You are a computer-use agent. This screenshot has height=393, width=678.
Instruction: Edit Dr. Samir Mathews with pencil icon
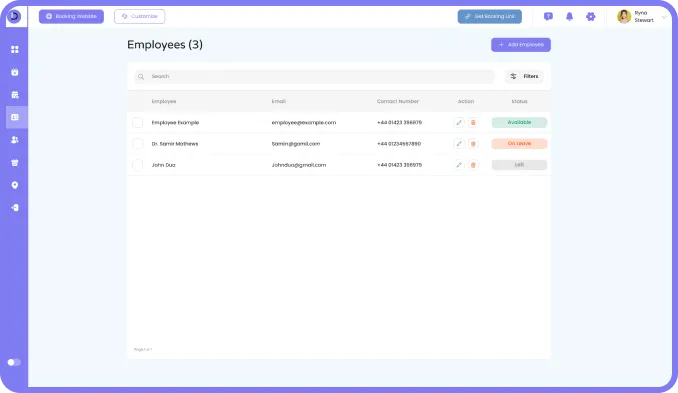pyautogui.click(x=459, y=144)
